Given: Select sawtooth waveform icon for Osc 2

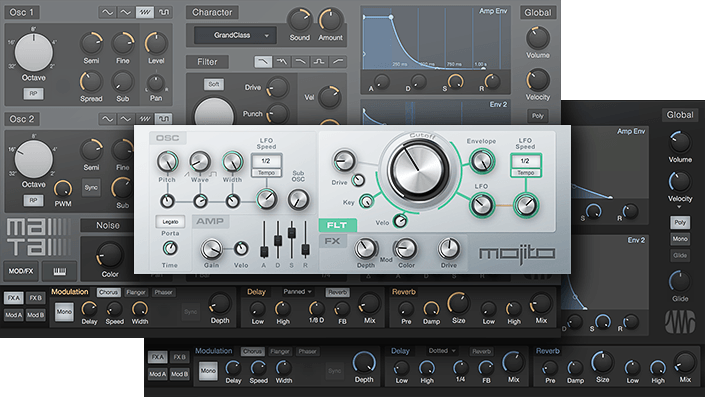Looking at the screenshot, I should pyautogui.click(x=144, y=119).
